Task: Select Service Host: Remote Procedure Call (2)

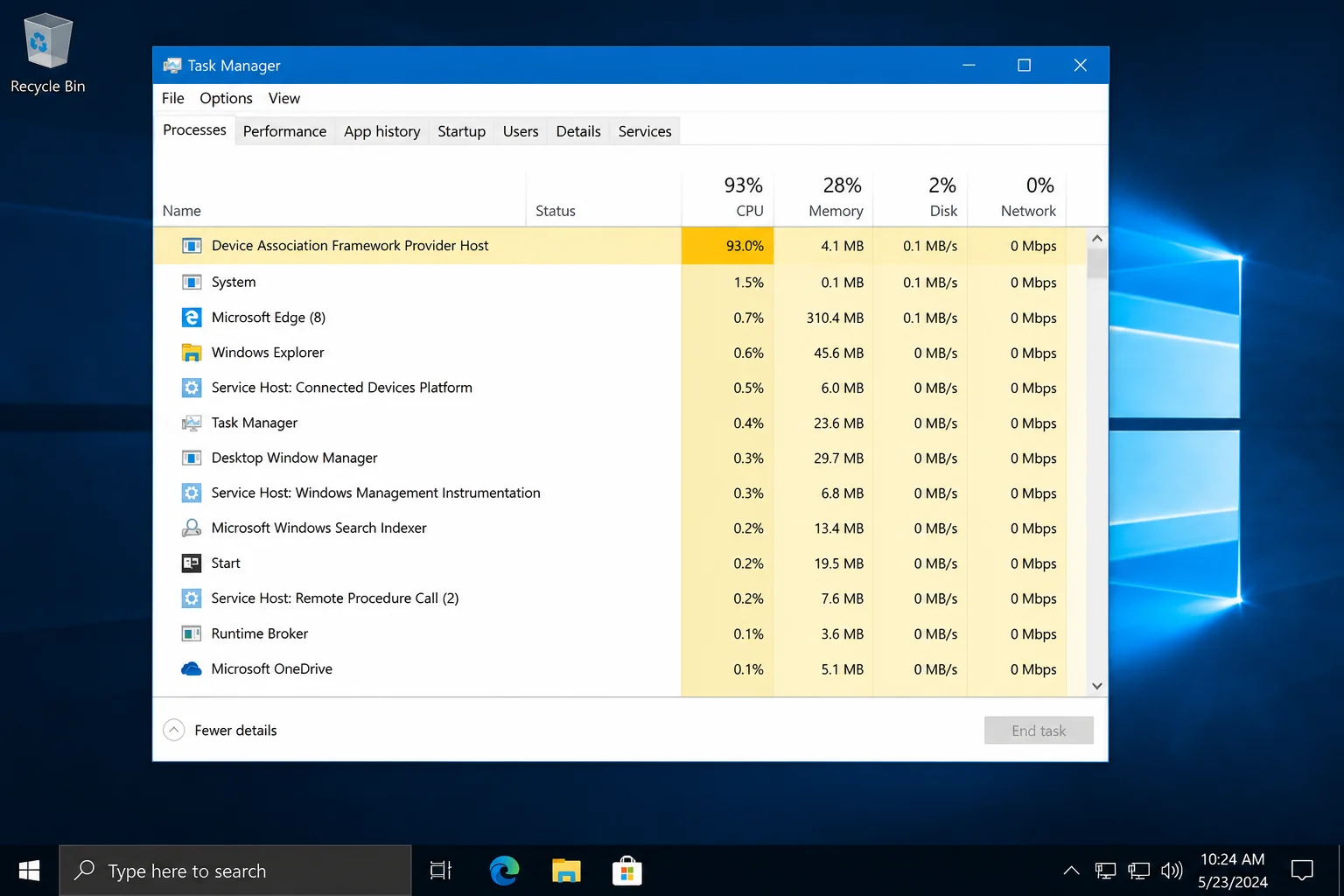Action: click(335, 598)
